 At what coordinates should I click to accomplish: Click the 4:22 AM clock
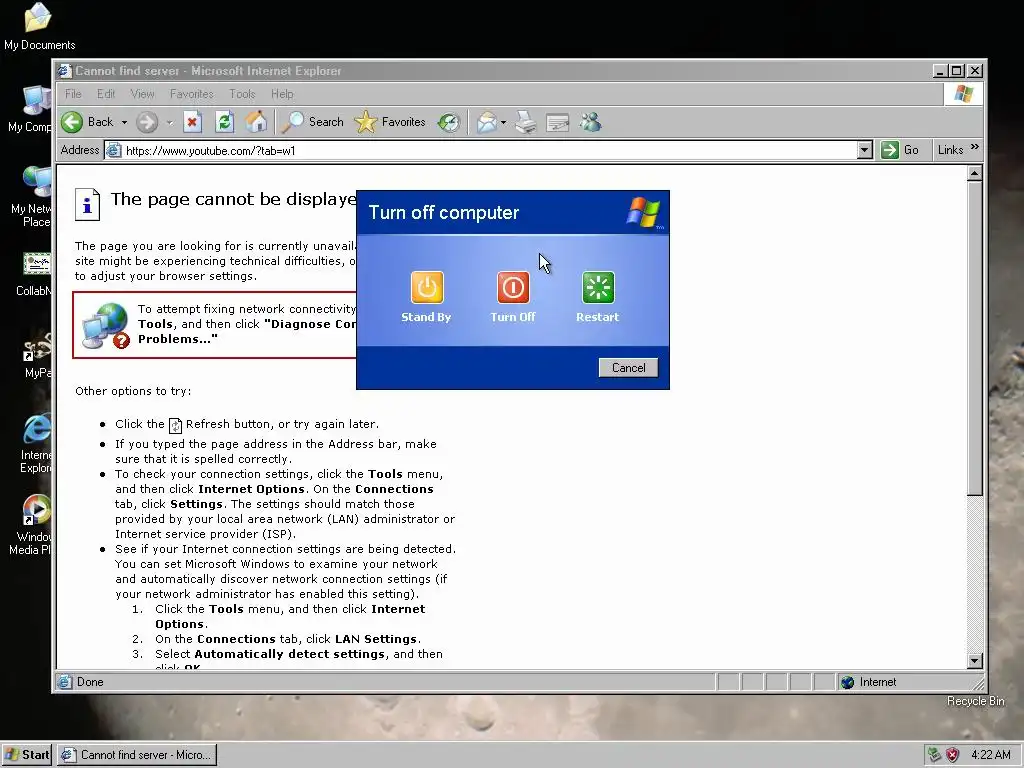click(x=990, y=755)
